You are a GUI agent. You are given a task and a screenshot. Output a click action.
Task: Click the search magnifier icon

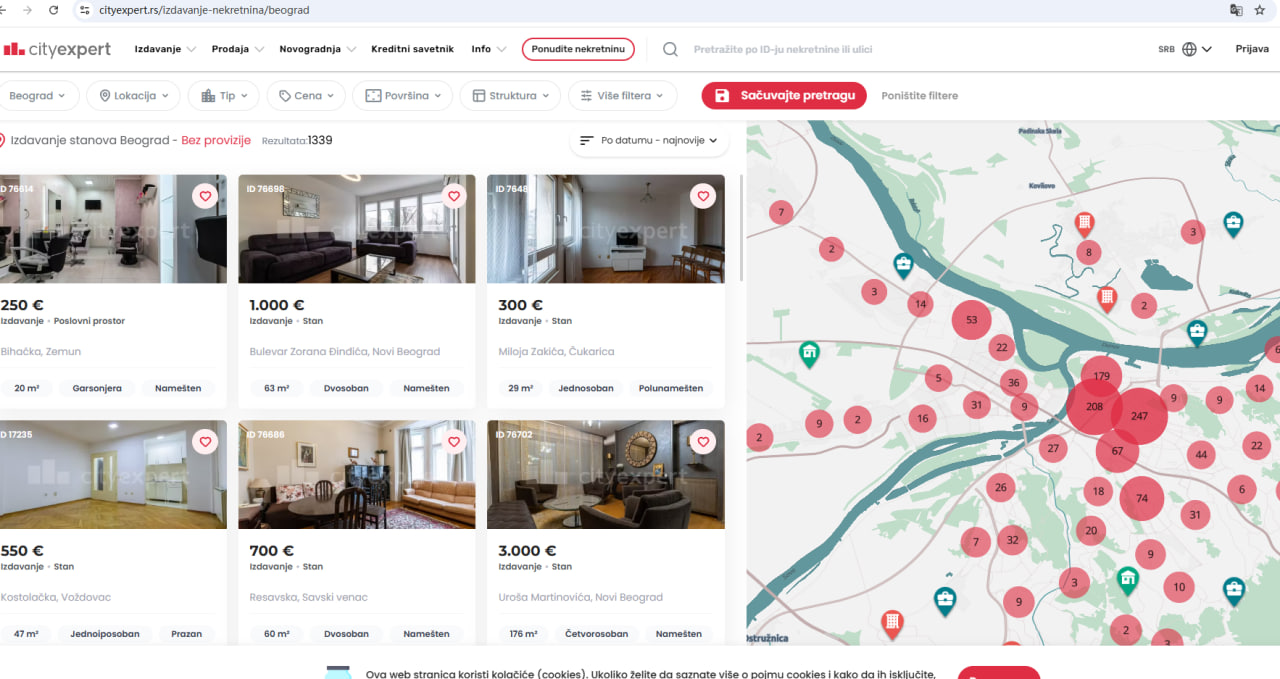(x=671, y=49)
